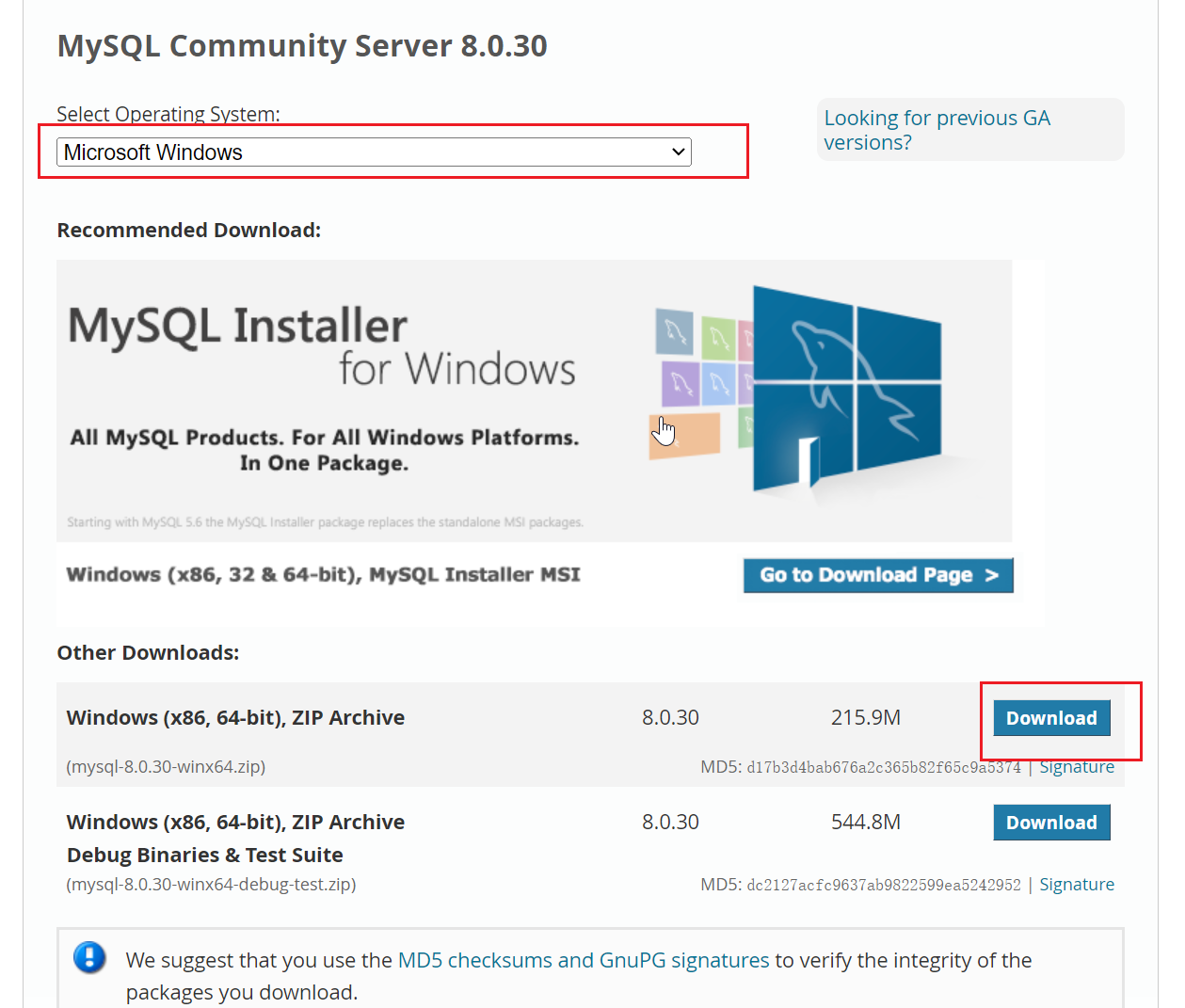The image size is (1185, 1008).
Task: Click the Go to Download Page button
Action: click(878, 575)
